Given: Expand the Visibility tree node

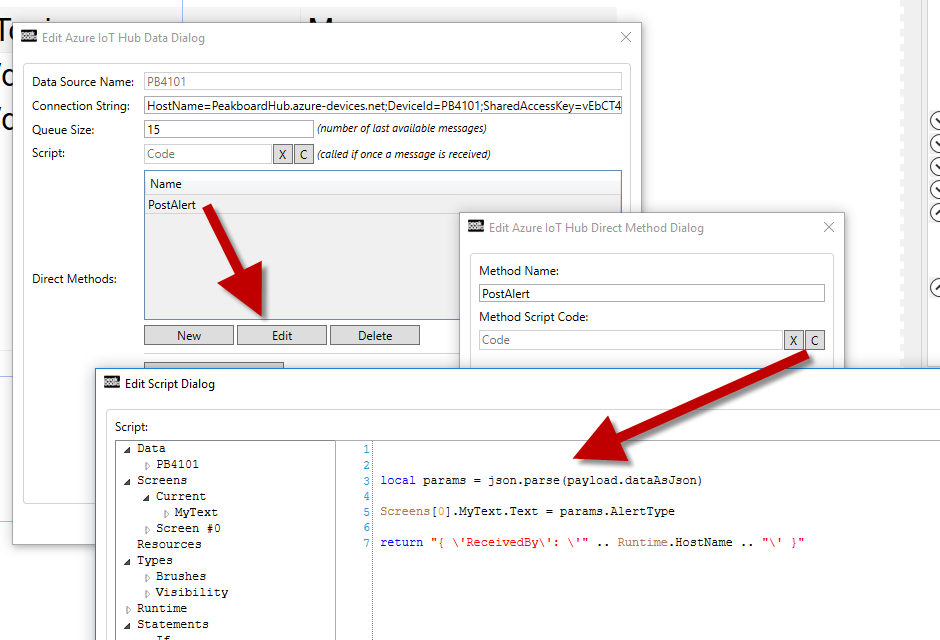Looking at the screenshot, I should tap(147, 593).
